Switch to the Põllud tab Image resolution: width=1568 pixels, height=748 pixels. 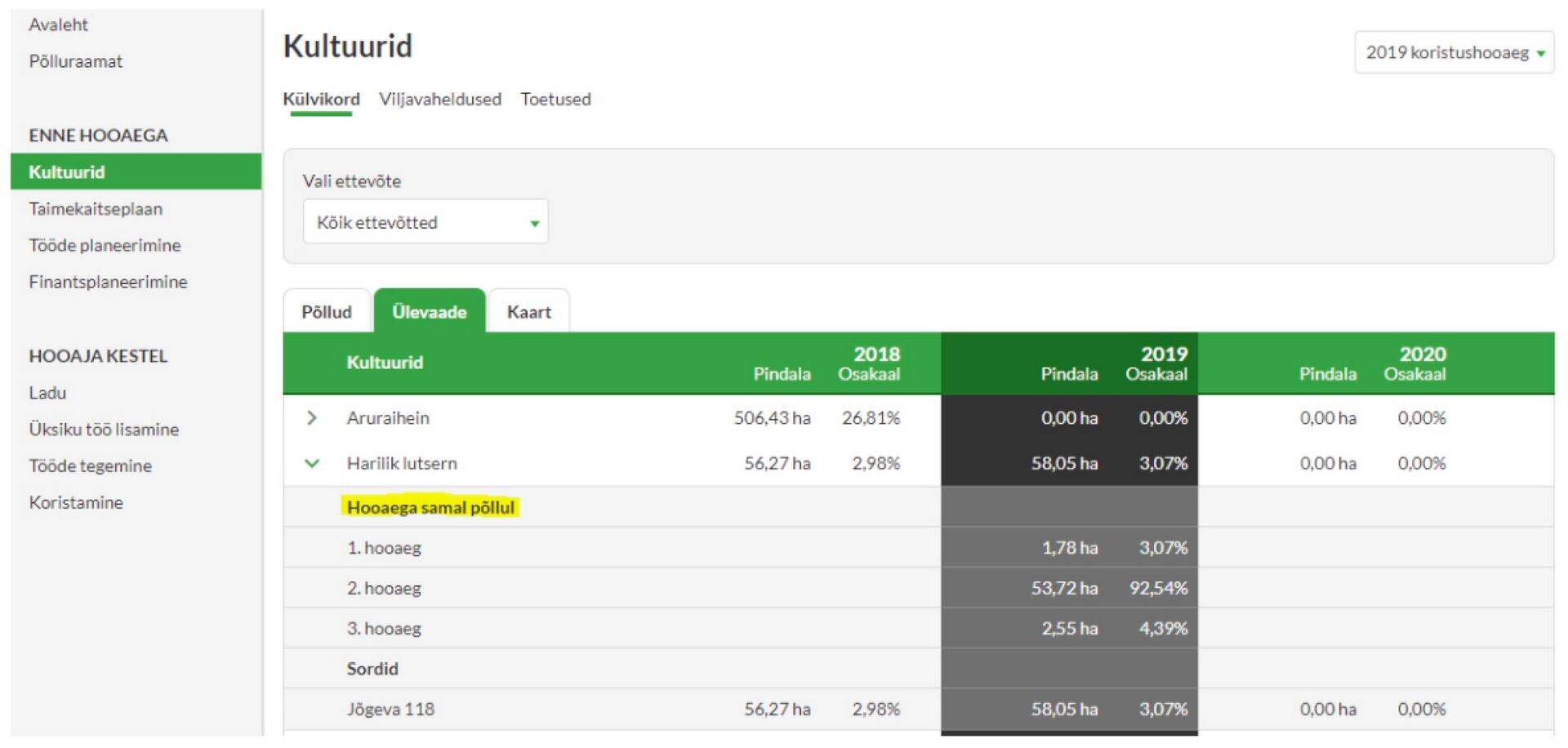pyautogui.click(x=327, y=312)
